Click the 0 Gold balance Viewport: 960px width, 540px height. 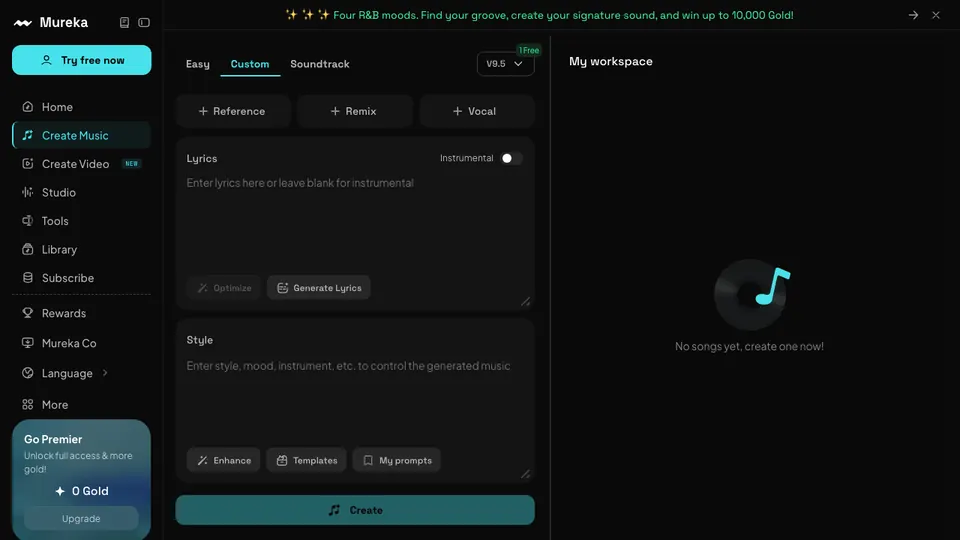(81, 491)
